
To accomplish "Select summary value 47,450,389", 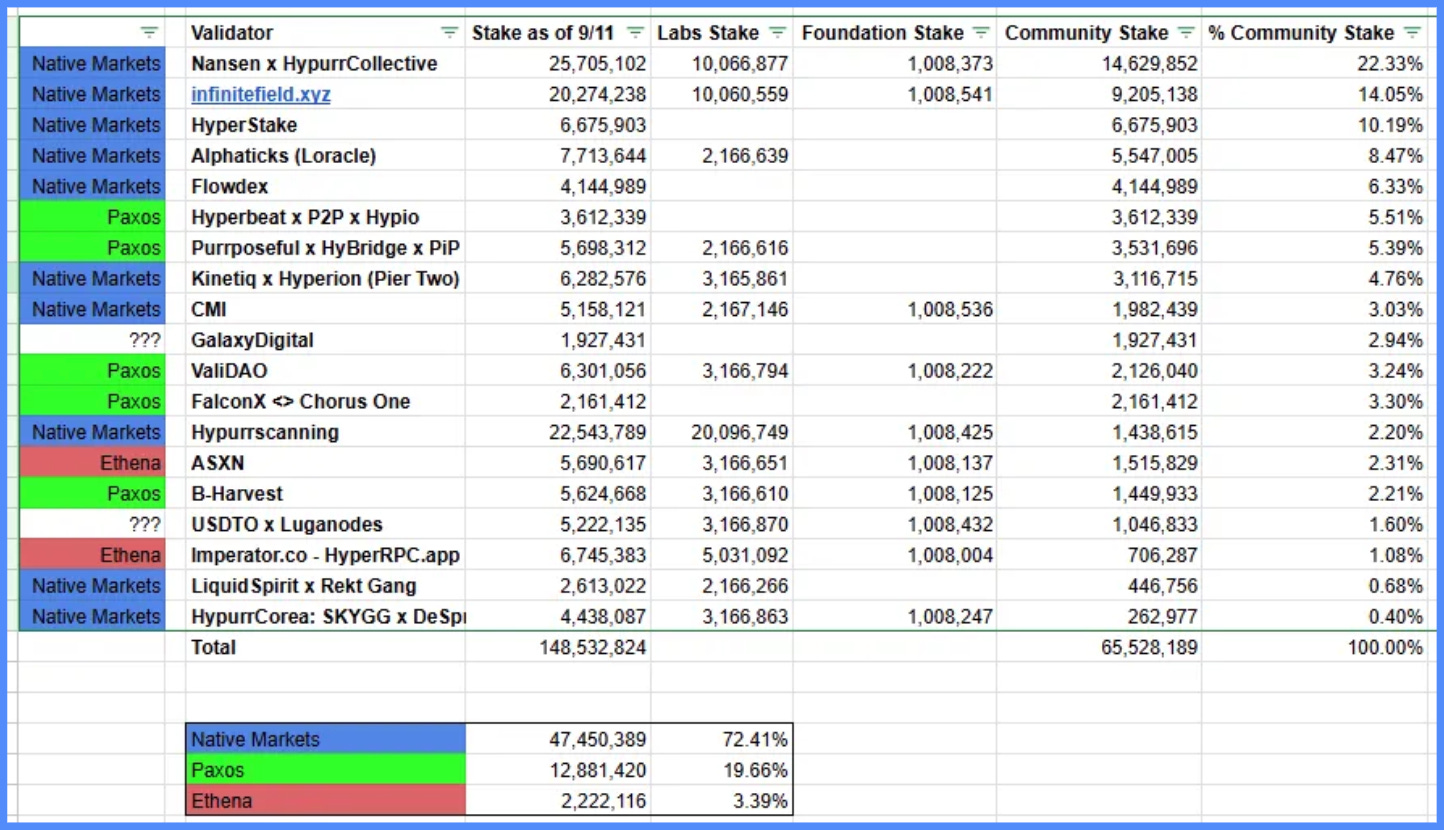I will (x=558, y=740).
